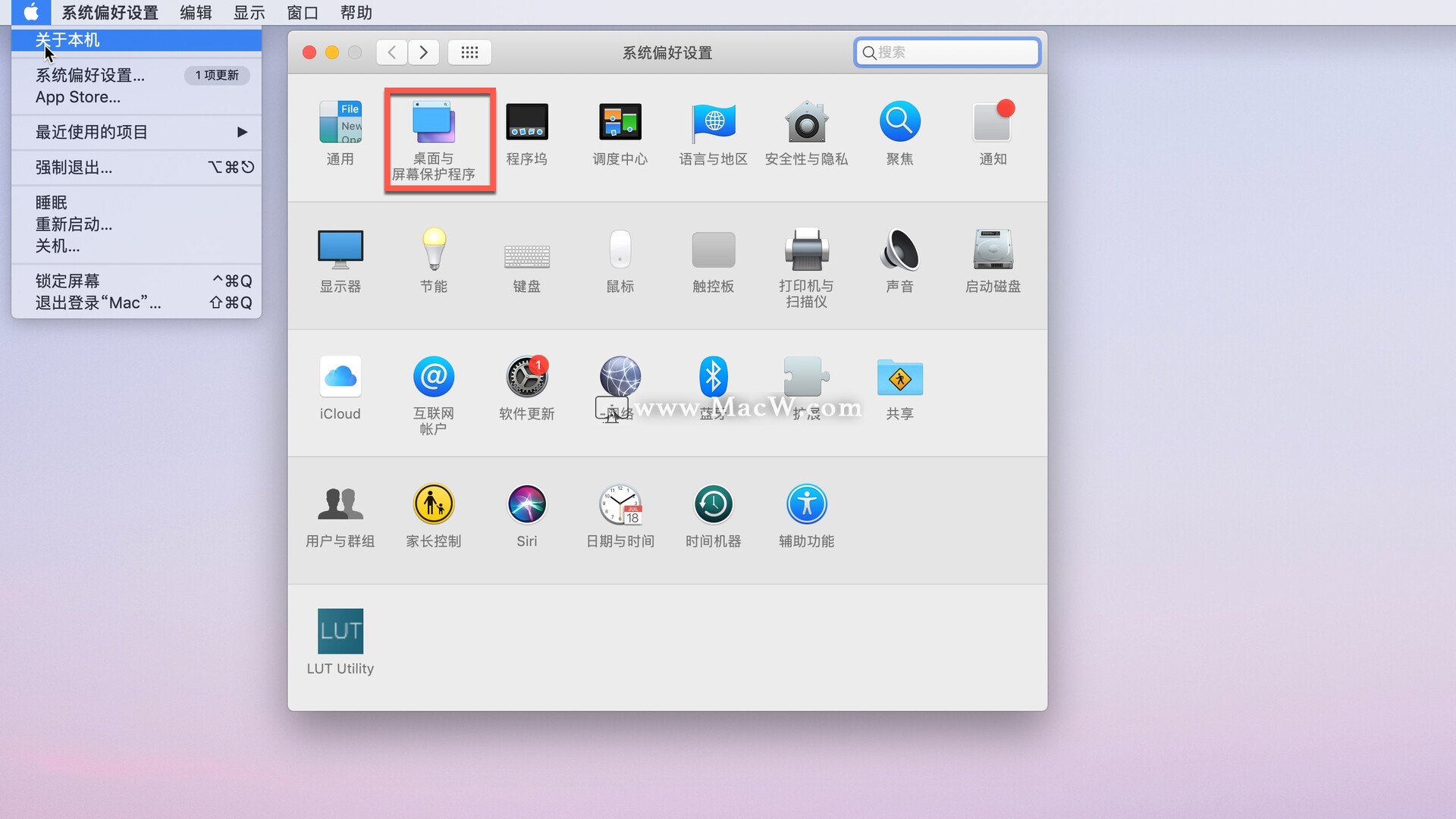Open the Sound (声音) speaker icon
Viewport: 1456px width, 819px height.
coord(899,250)
